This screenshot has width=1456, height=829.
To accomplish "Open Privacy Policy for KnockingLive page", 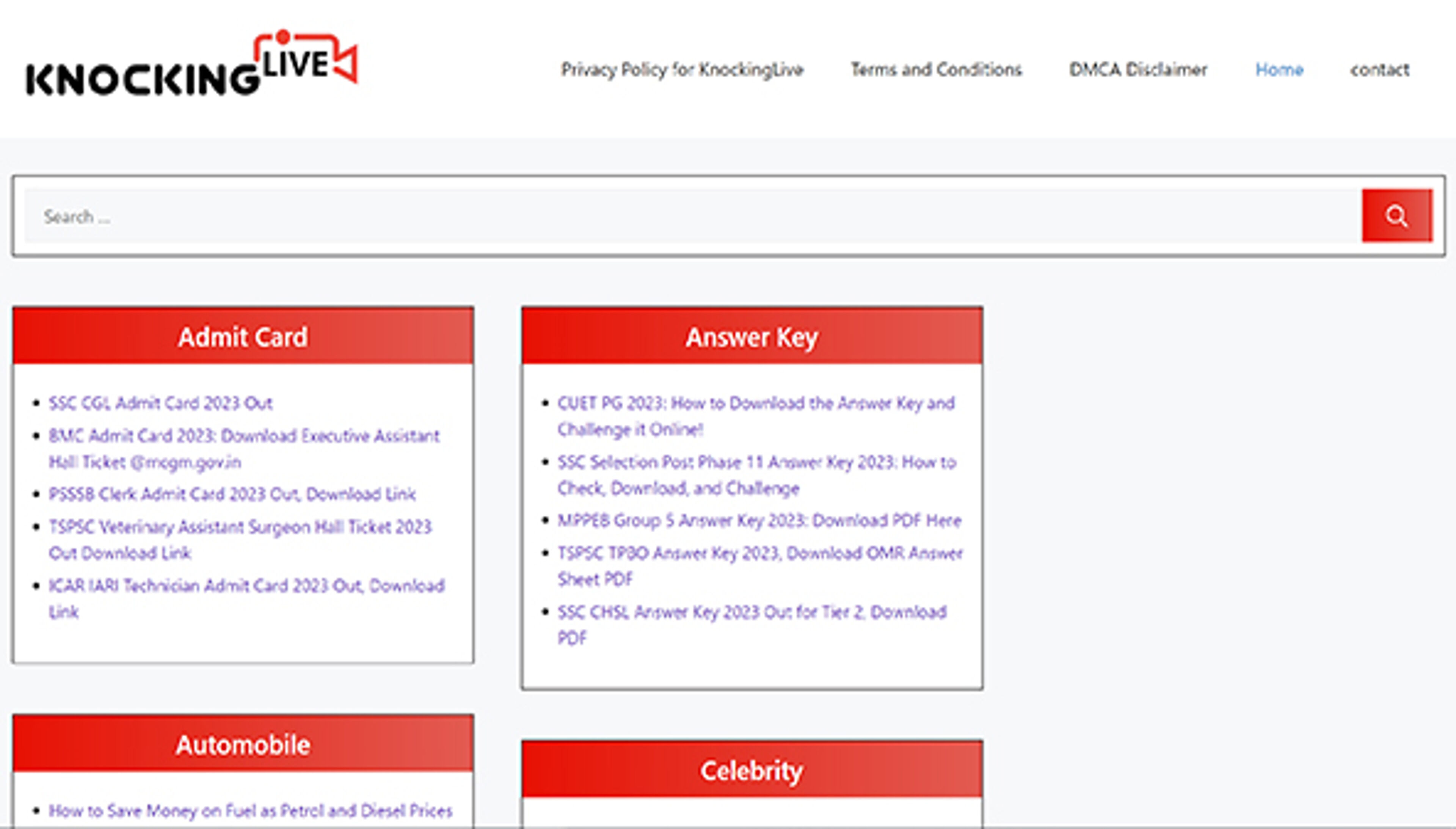I will (x=682, y=69).
